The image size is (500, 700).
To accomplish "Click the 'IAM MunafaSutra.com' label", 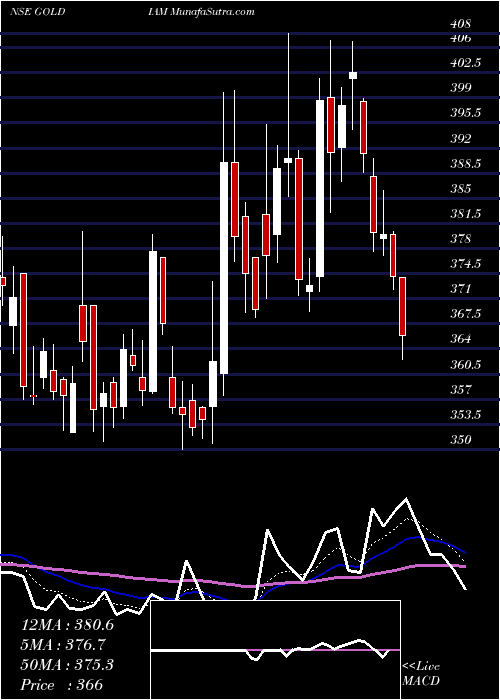I will [201, 12].
